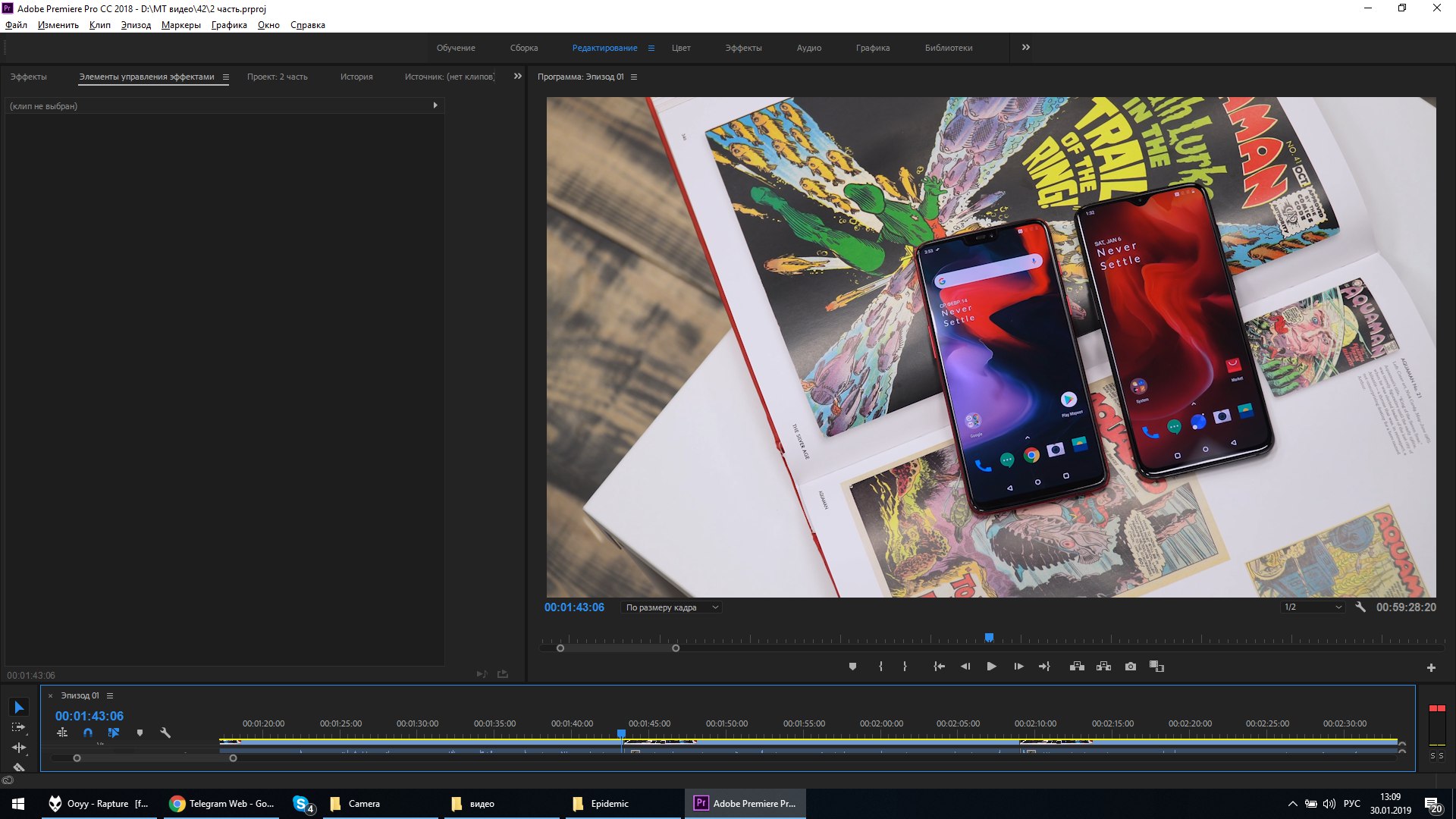Switch to Обучение workspace

[456, 48]
